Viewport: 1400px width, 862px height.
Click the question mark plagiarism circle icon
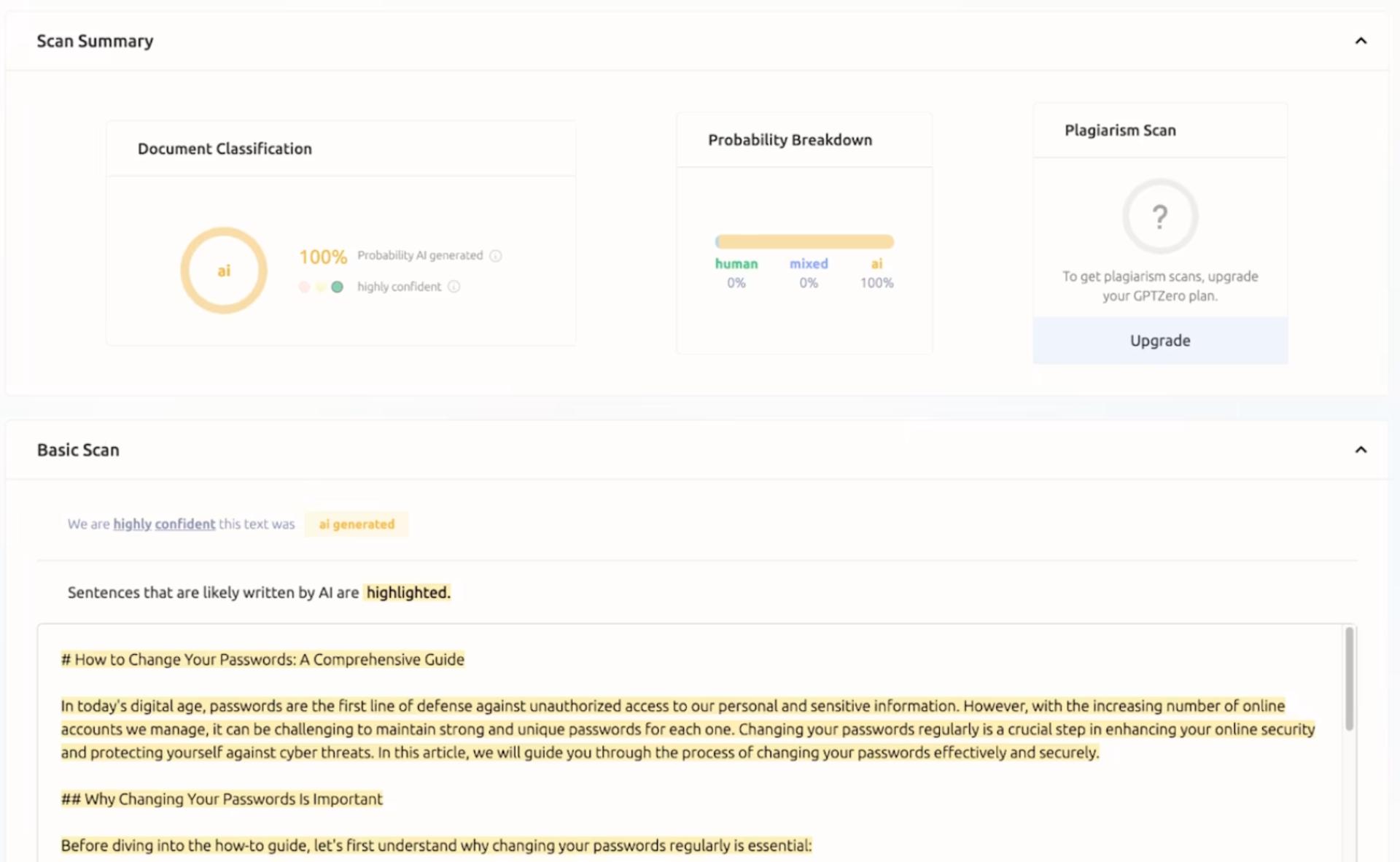(x=1159, y=217)
